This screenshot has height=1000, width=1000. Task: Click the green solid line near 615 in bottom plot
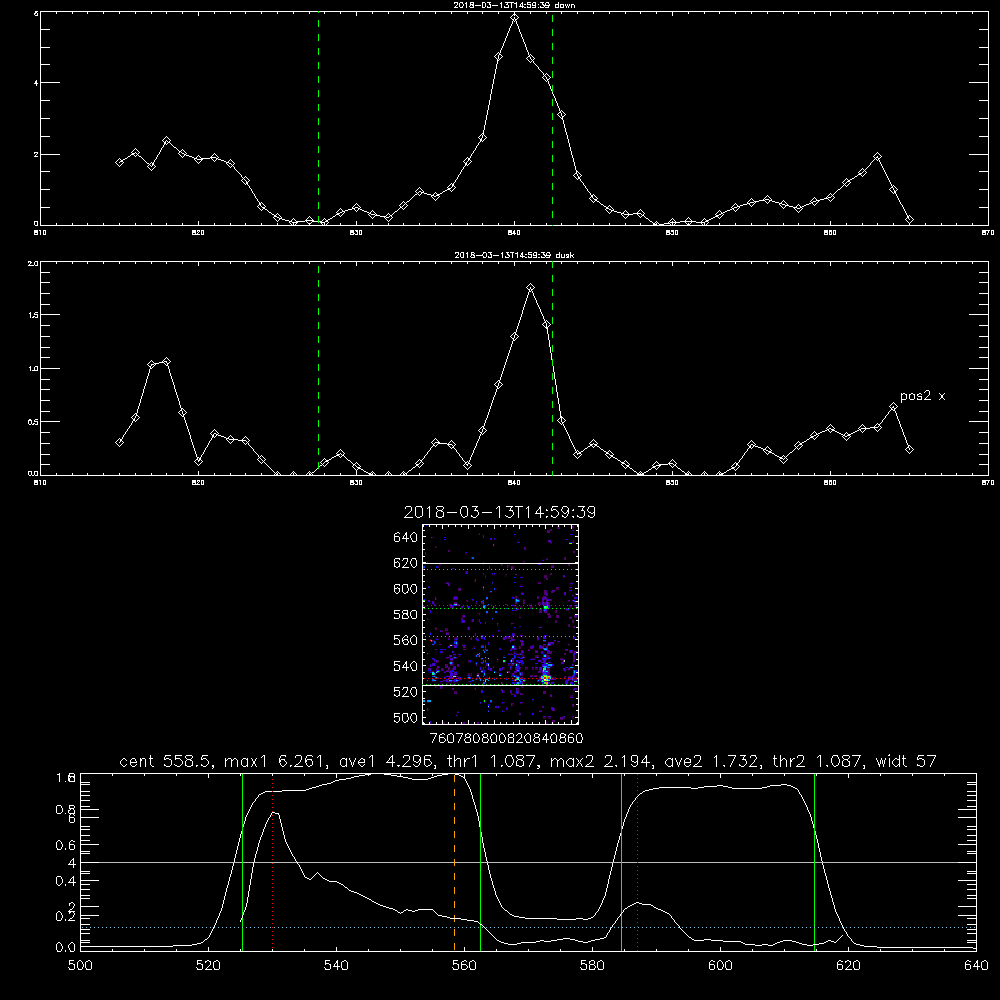coord(814,861)
